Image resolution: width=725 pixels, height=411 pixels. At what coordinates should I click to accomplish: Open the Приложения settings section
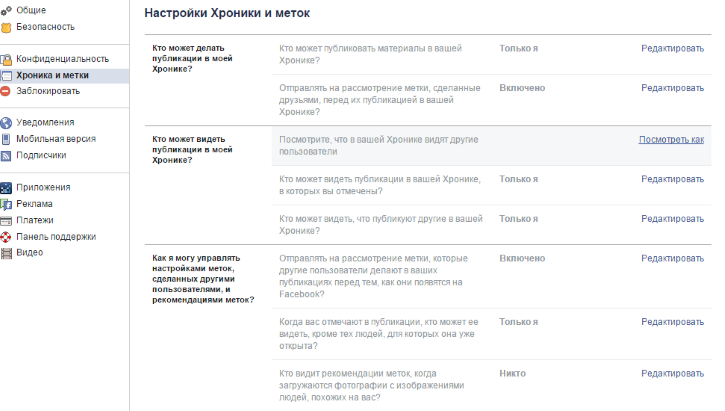tap(43, 187)
